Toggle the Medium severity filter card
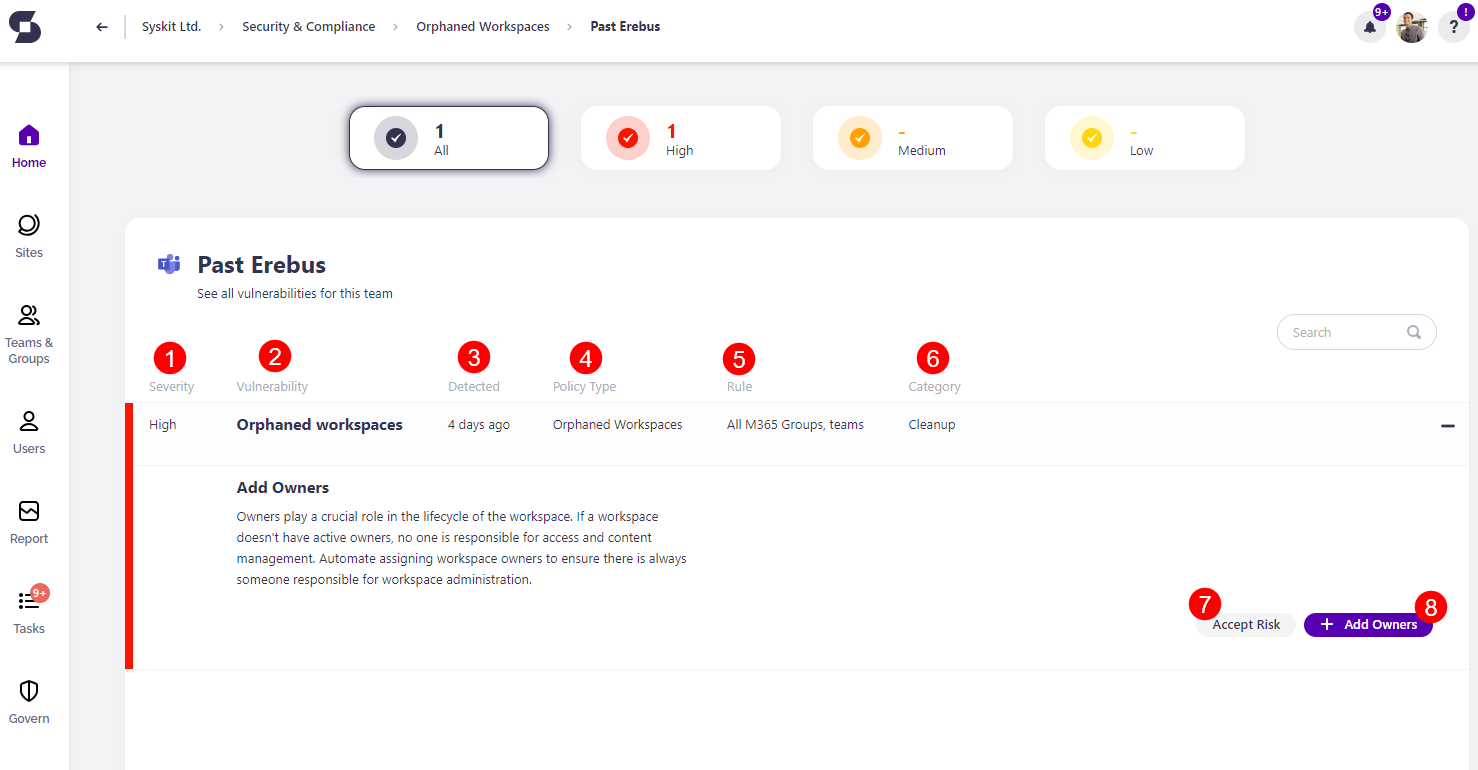The image size is (1478, 770). click(912, 137)
